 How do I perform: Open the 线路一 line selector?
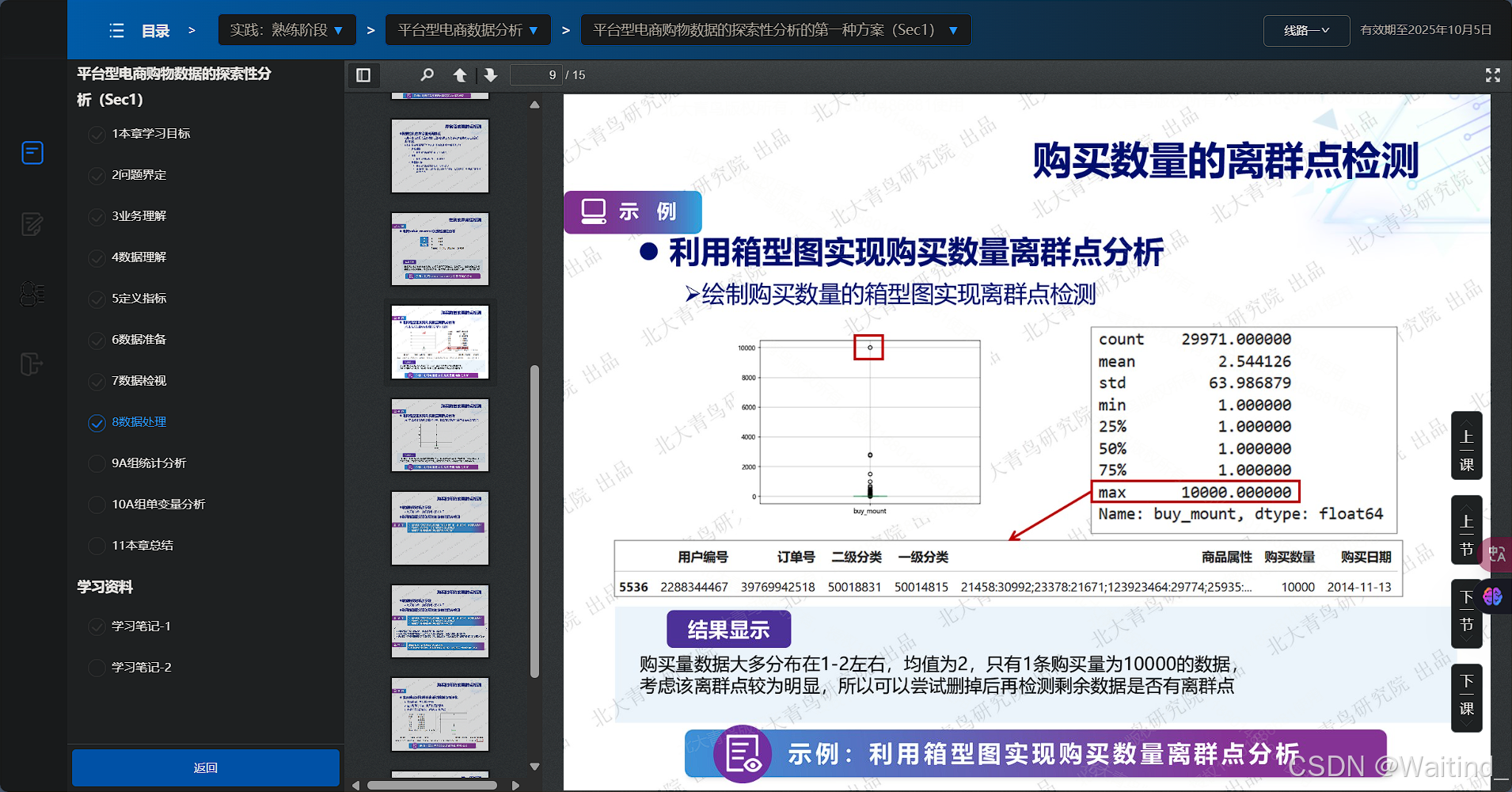point(1306,31)
